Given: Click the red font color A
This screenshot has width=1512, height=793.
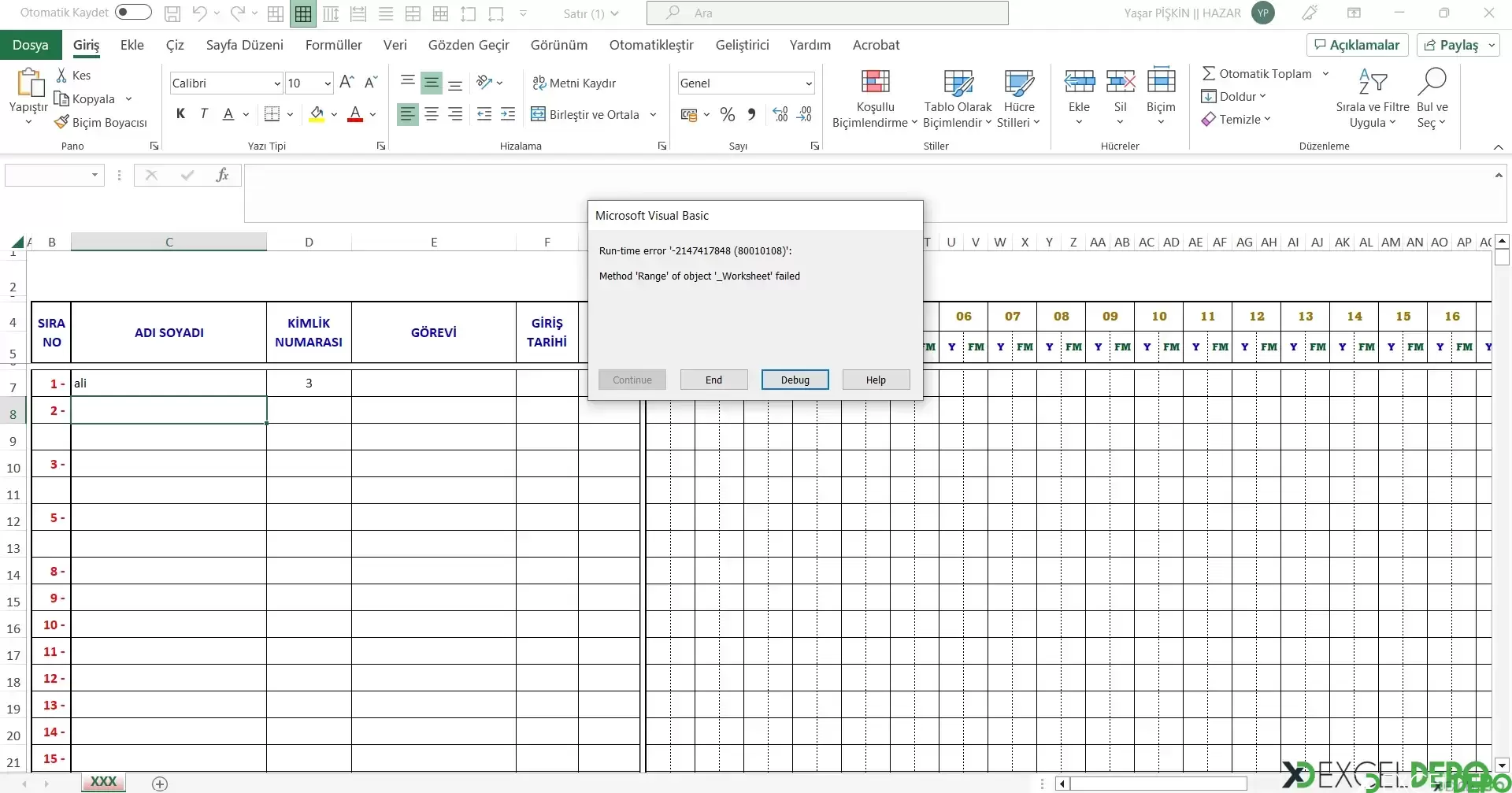Looking at the screenshot, I should coord(355,114).
